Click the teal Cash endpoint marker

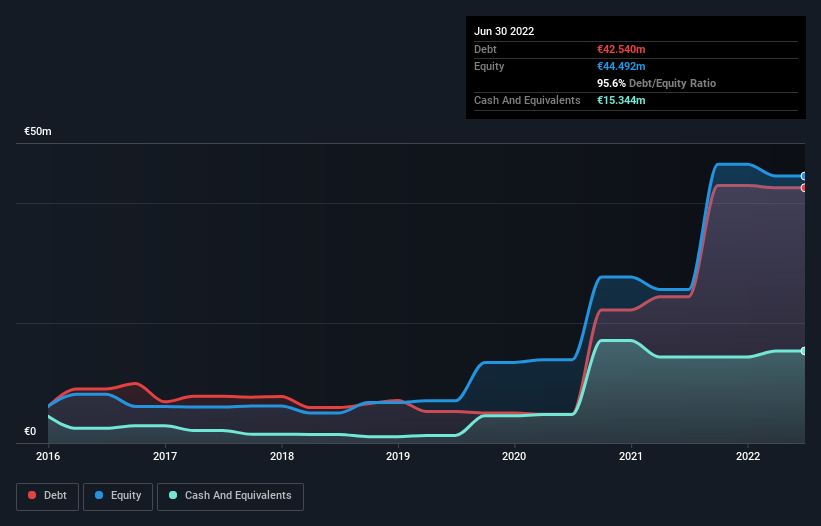point(804,351)
